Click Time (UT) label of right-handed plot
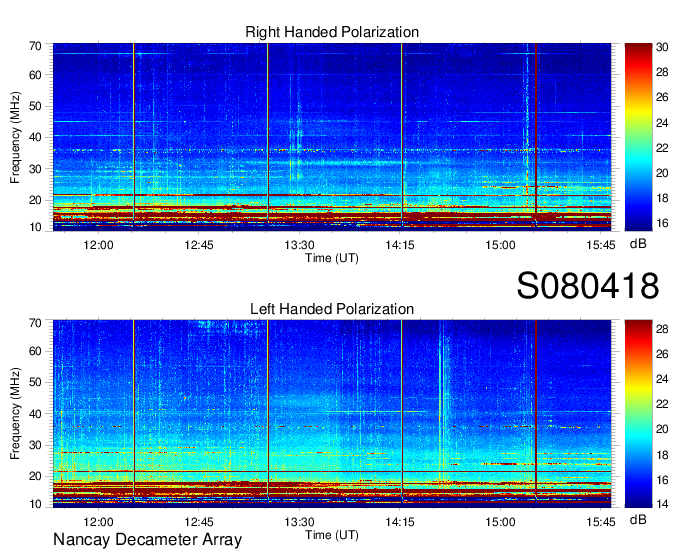 [332, 258]
